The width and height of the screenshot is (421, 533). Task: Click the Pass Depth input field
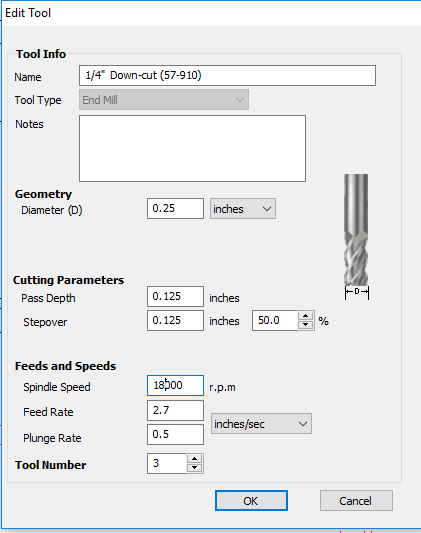(x=175, y=296)
